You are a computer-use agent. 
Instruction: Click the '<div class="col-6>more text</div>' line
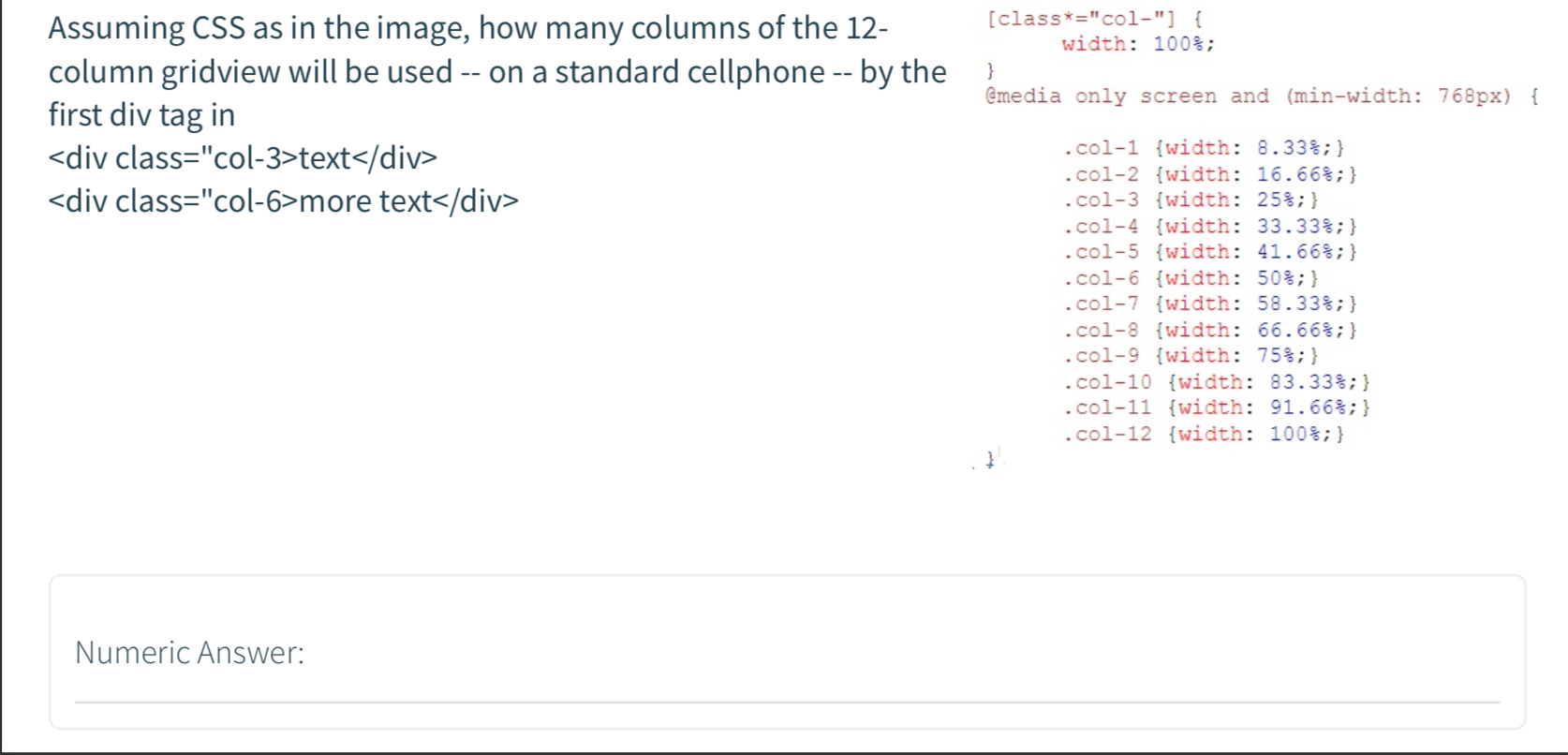tap(283, 201)
